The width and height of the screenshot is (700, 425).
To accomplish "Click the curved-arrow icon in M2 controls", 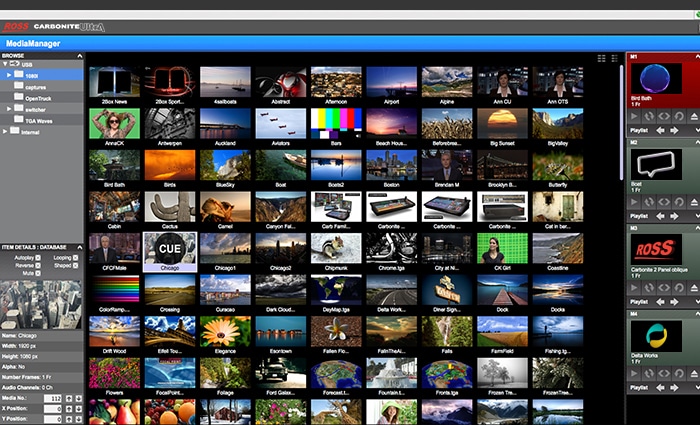I will point(679,202).
